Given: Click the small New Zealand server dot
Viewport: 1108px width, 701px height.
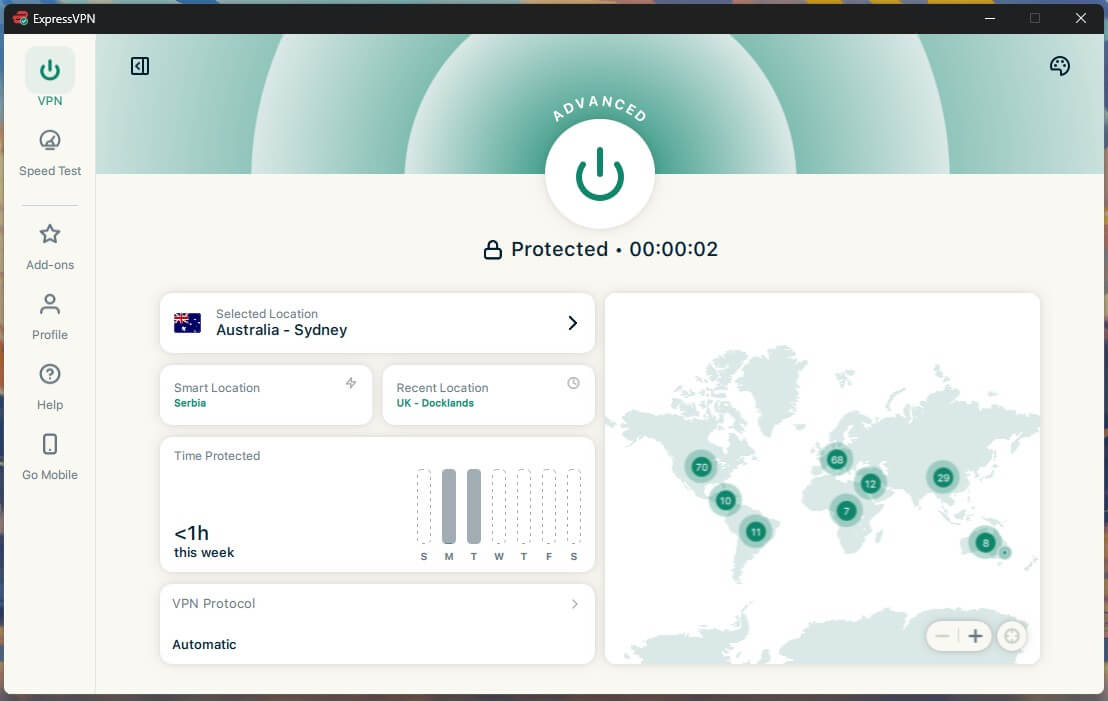Looking at the screenshot, I should [1005, 552].
